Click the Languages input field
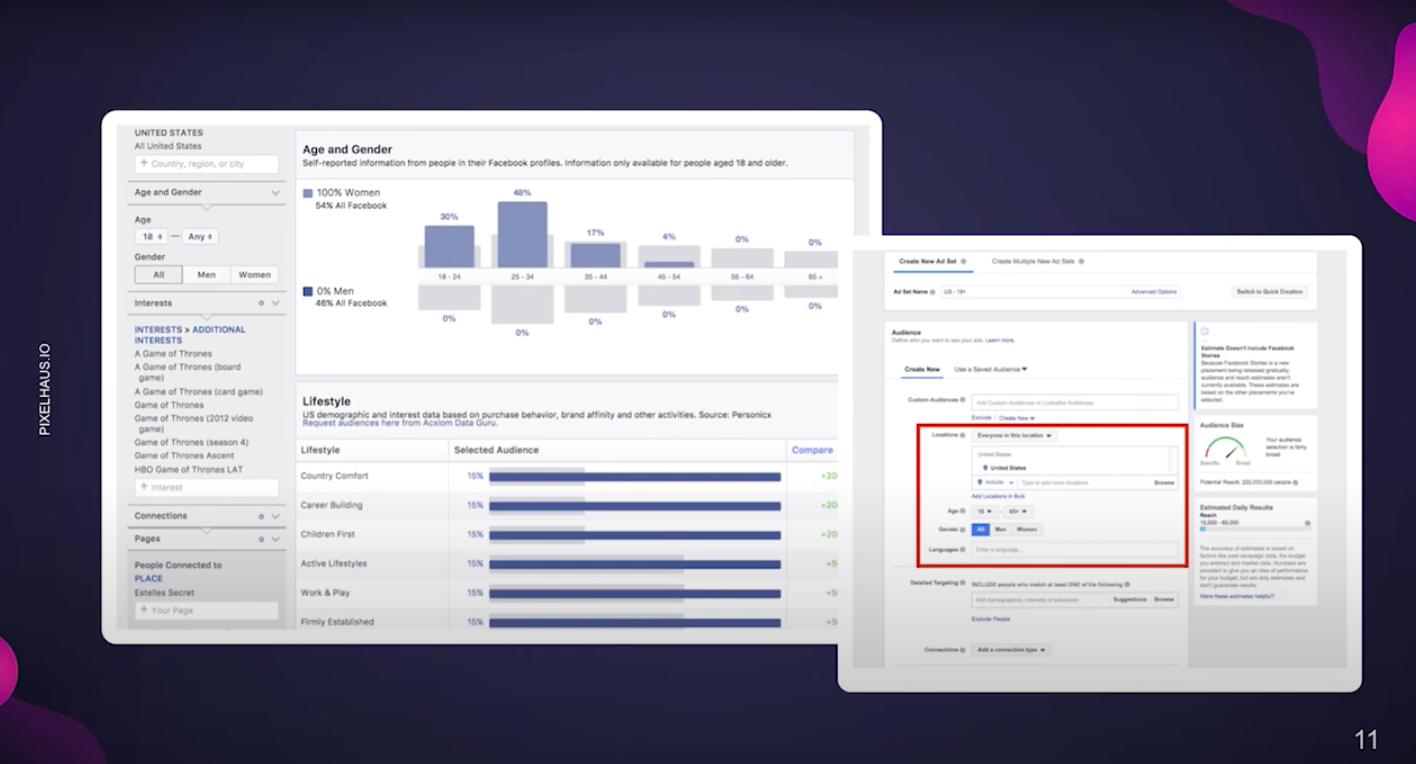The image size is (1416, 764). pyautogui.click(x=1075, y=550)
